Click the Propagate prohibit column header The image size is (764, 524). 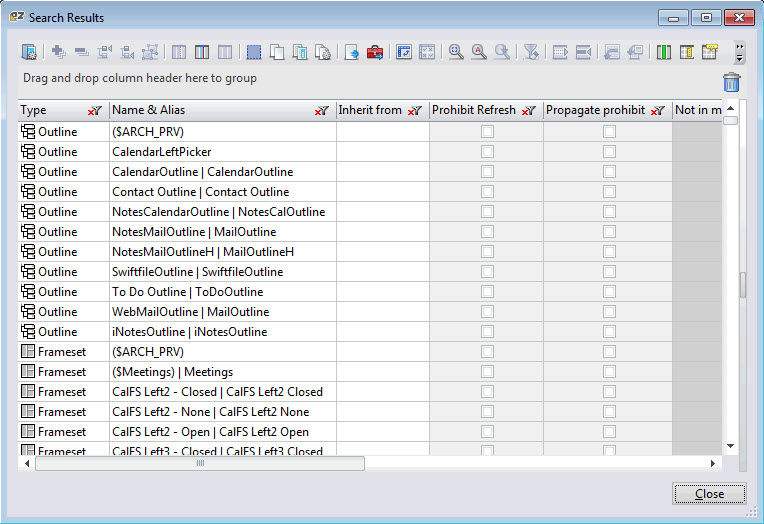[x=595, y=110]
